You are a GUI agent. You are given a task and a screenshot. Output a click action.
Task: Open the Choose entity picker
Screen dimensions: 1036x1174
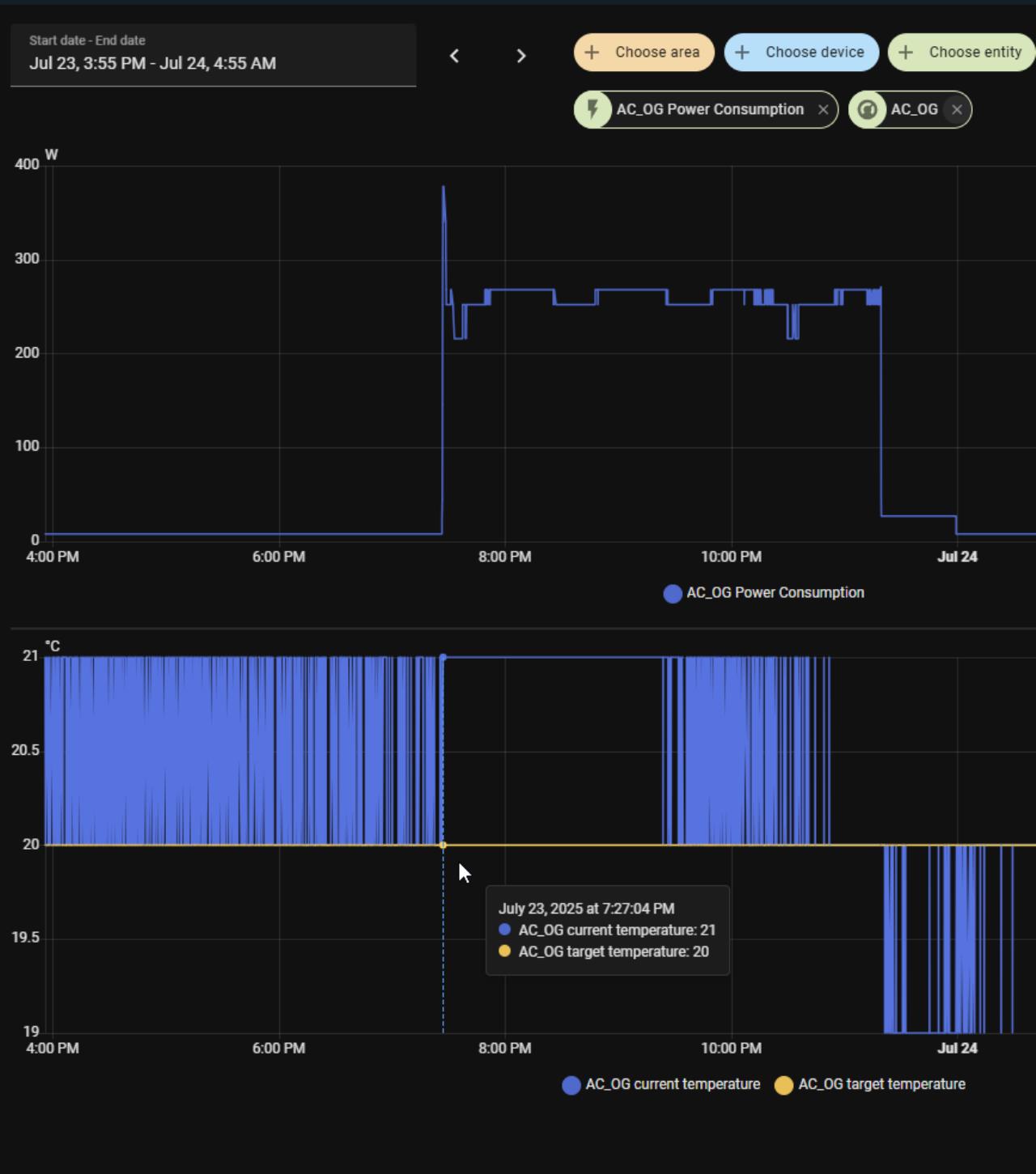coord(974,53)
